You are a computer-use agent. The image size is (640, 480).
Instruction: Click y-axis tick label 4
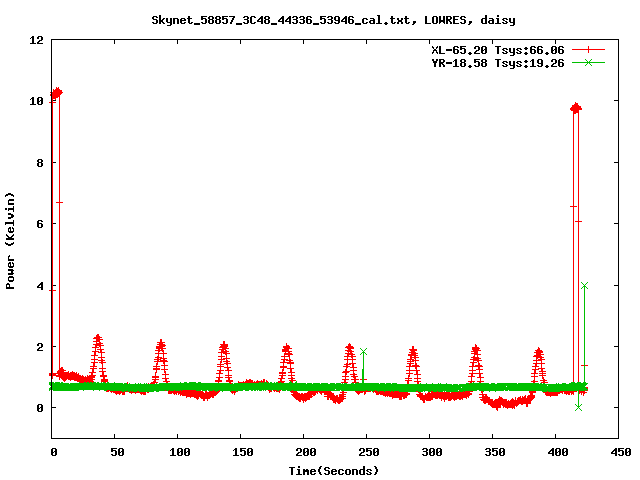(x=40, y=286)
